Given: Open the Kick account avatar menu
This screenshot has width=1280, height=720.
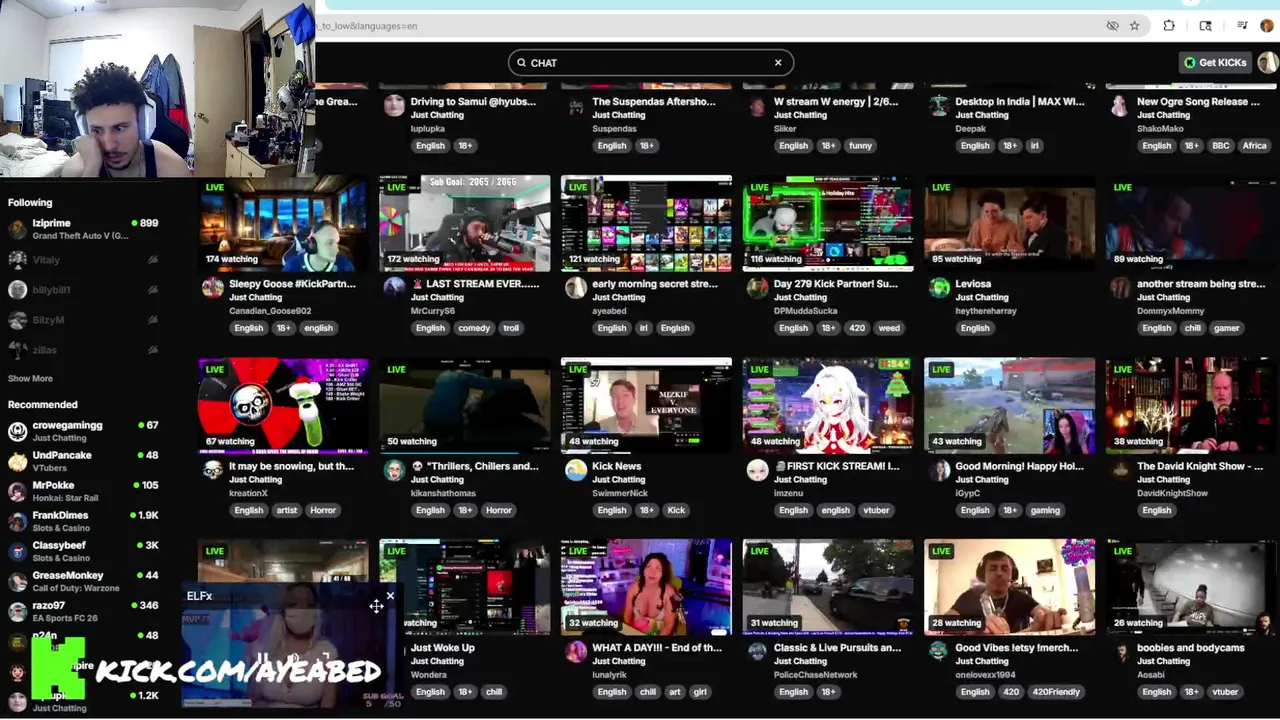Looking at the screenshot, I should 1268,62.
